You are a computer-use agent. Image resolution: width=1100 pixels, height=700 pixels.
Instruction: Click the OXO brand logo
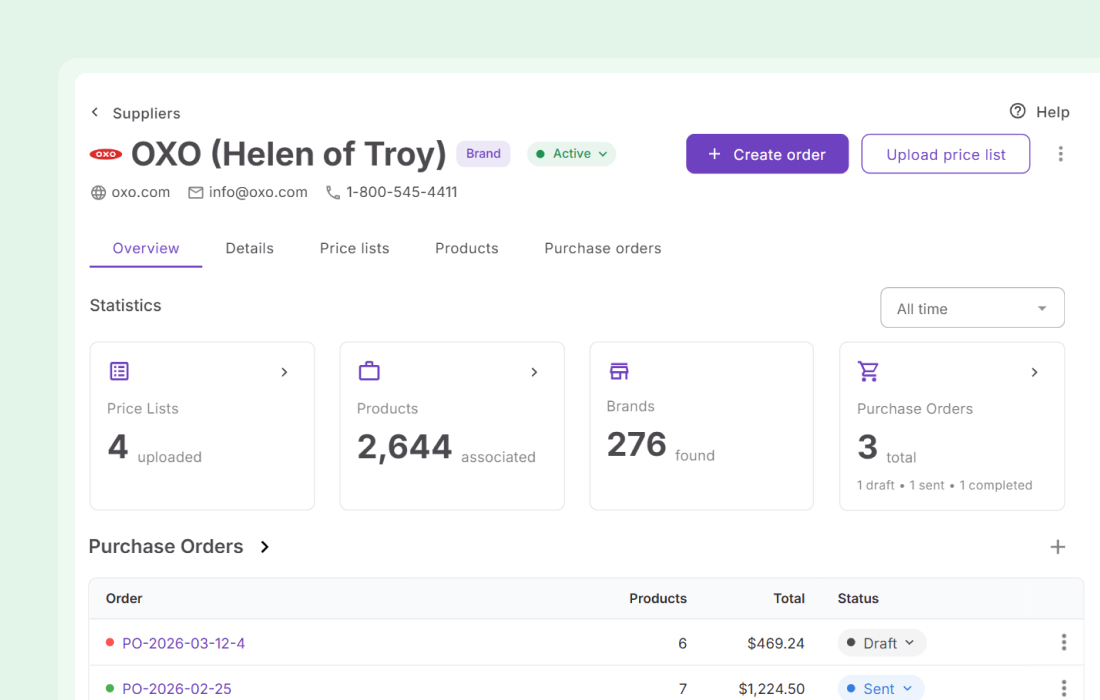point(105,153)
